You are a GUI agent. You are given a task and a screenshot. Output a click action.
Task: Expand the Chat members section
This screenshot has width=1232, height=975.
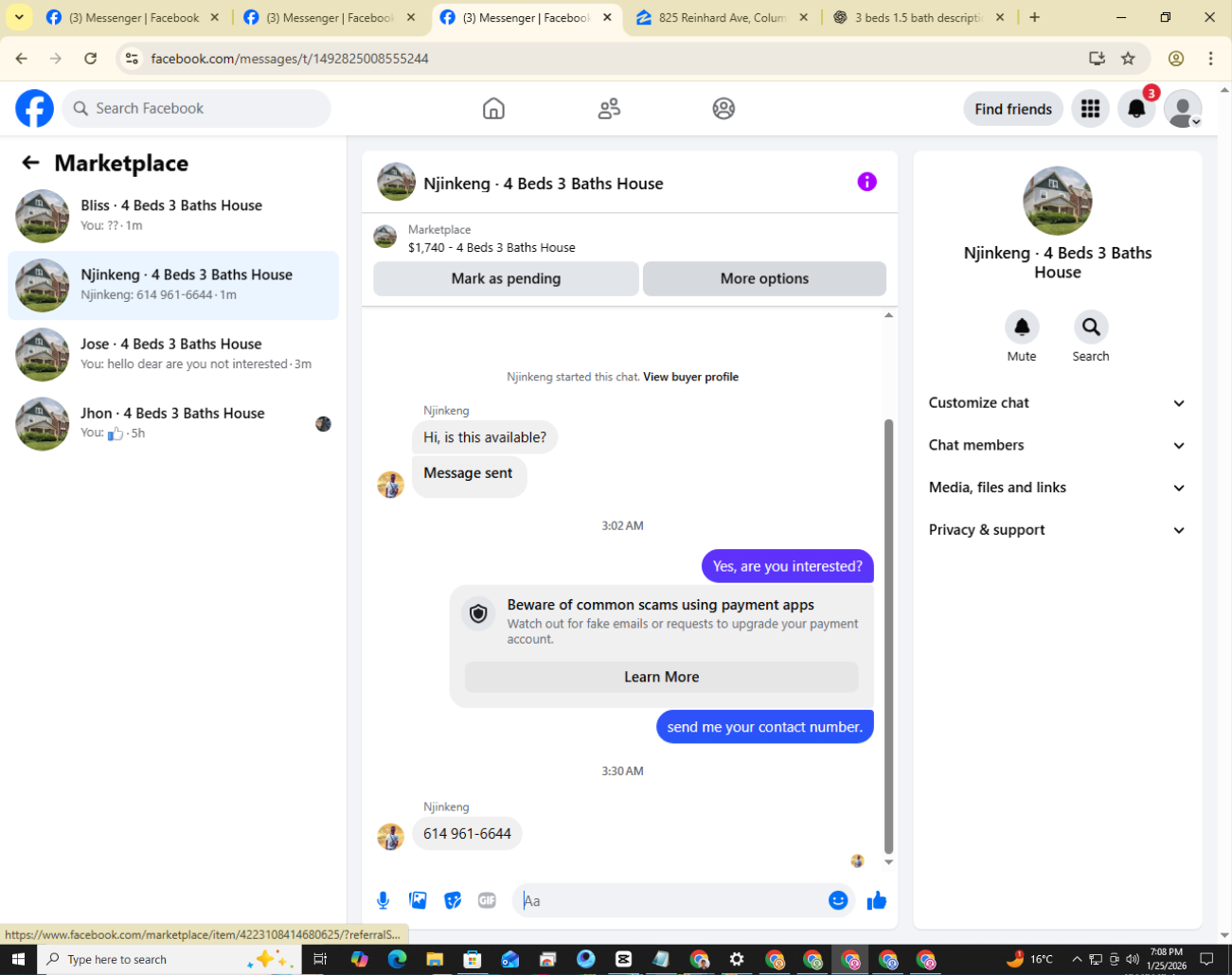coord(1057,445)
